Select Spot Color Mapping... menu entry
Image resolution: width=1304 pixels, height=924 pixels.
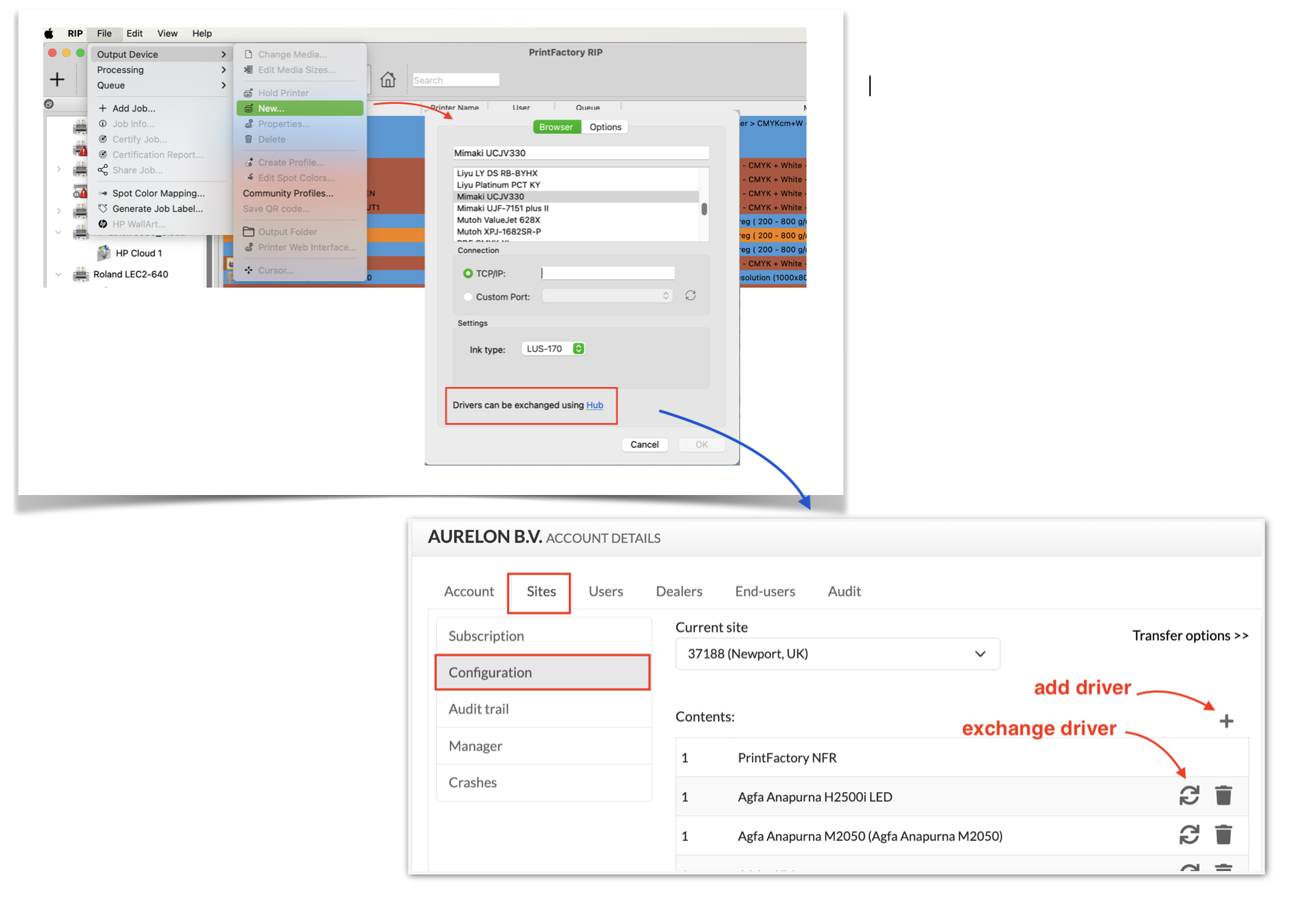(x=158, y=193)
